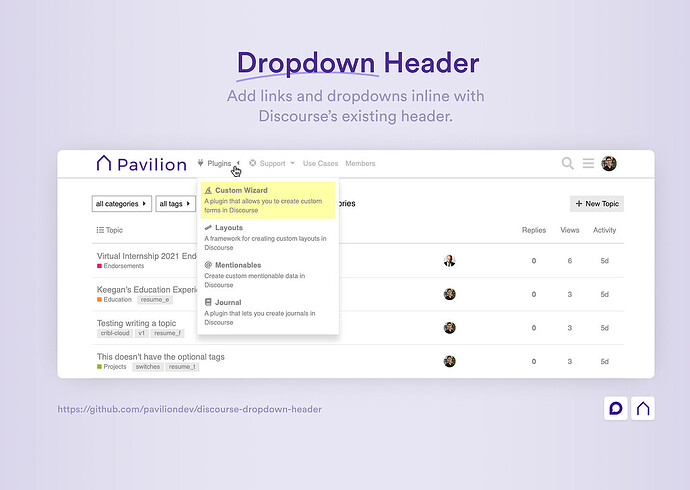Viewport: 690px width, 490px height.
Task: Click the Layouts ruler icon
Action: [208, 227]
